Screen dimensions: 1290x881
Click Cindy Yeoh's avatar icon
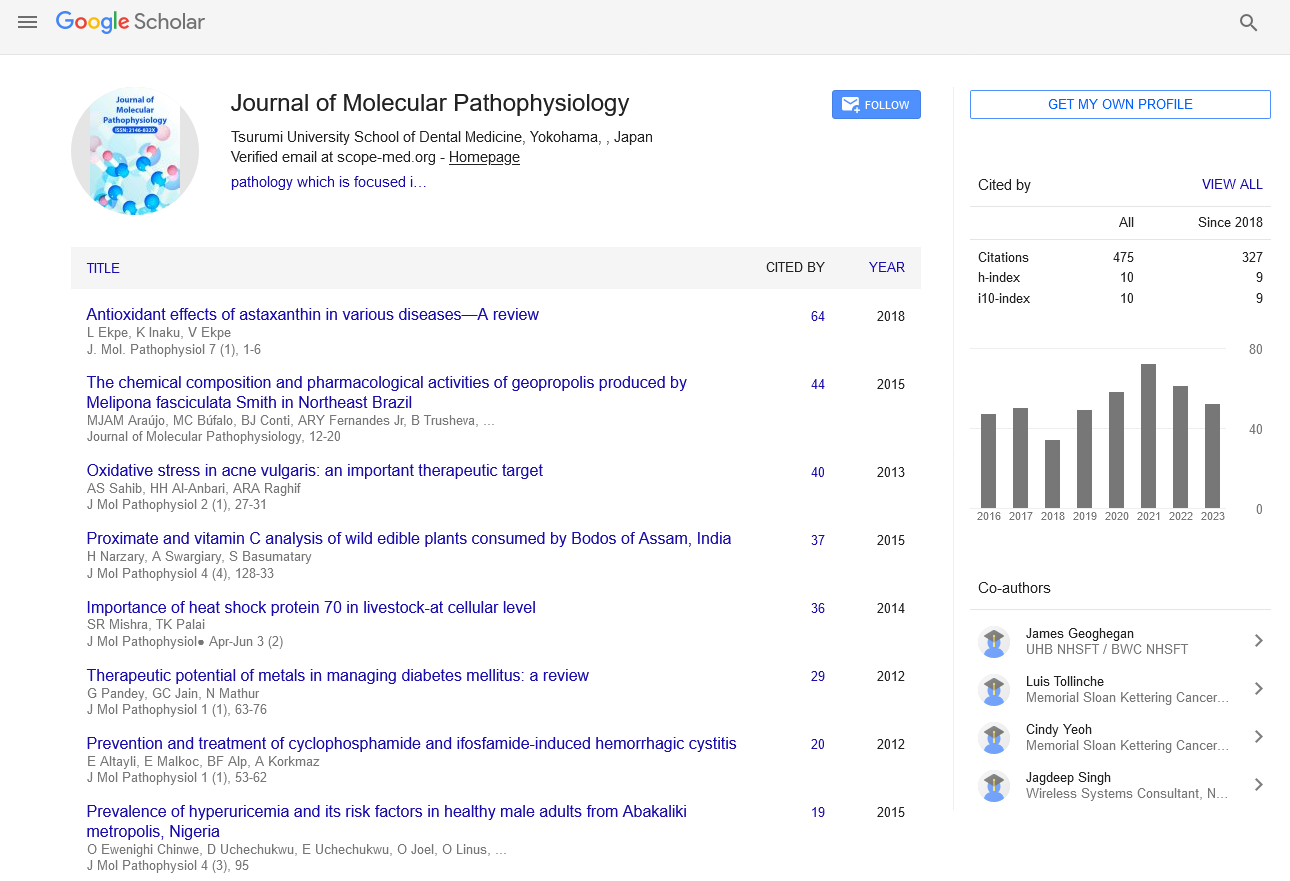click(x=994, y=738)
